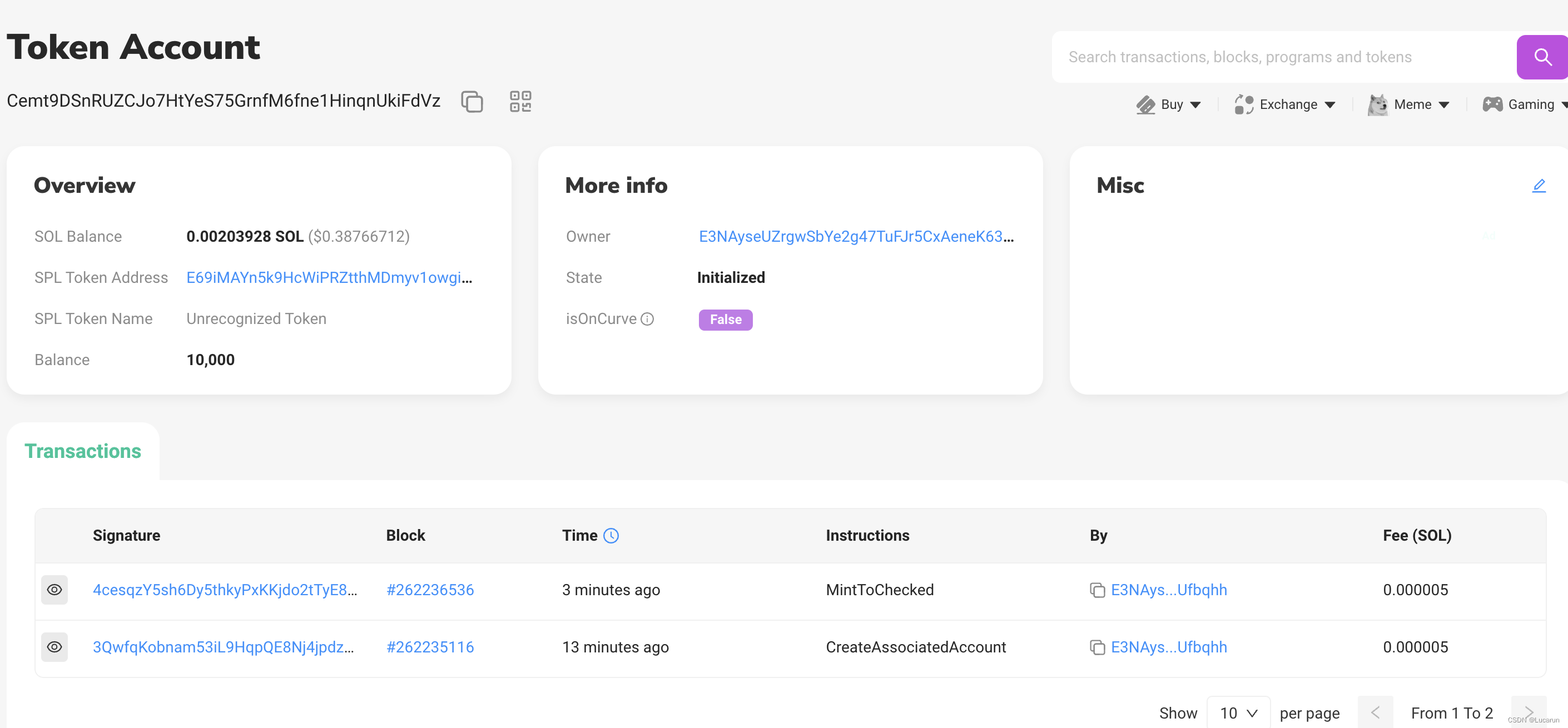The image size is (1568, 728).
Task: Open the SPL Token Address link
Action: (x=329, y=278)
